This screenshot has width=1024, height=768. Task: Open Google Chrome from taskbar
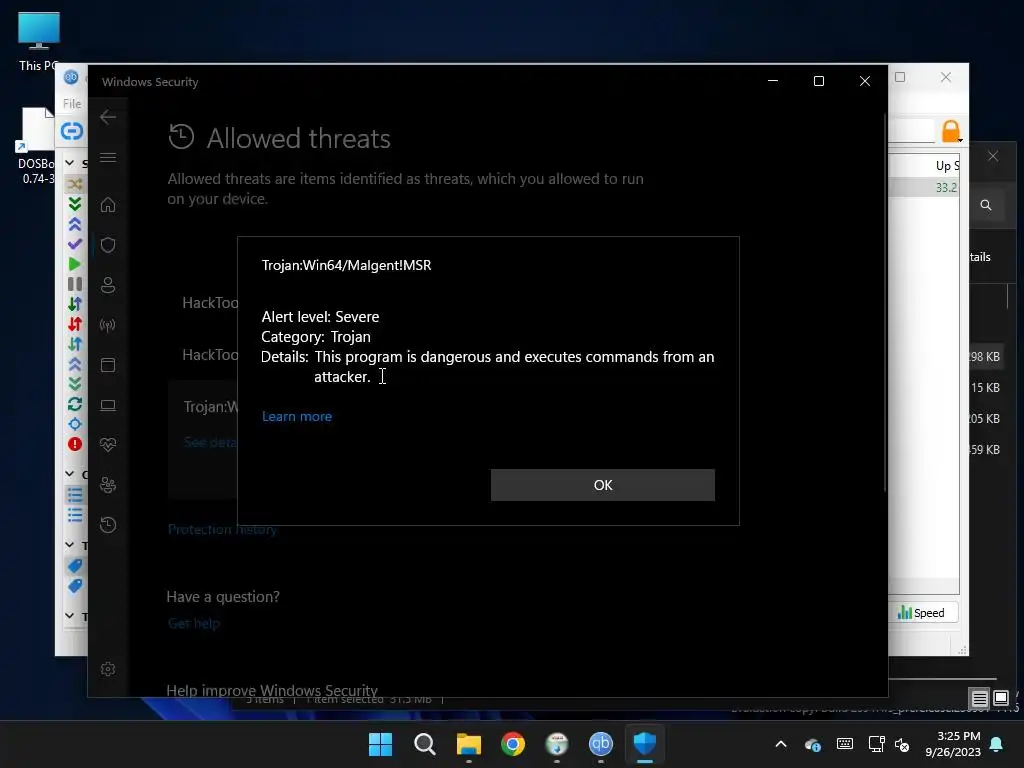pos(513,744)
